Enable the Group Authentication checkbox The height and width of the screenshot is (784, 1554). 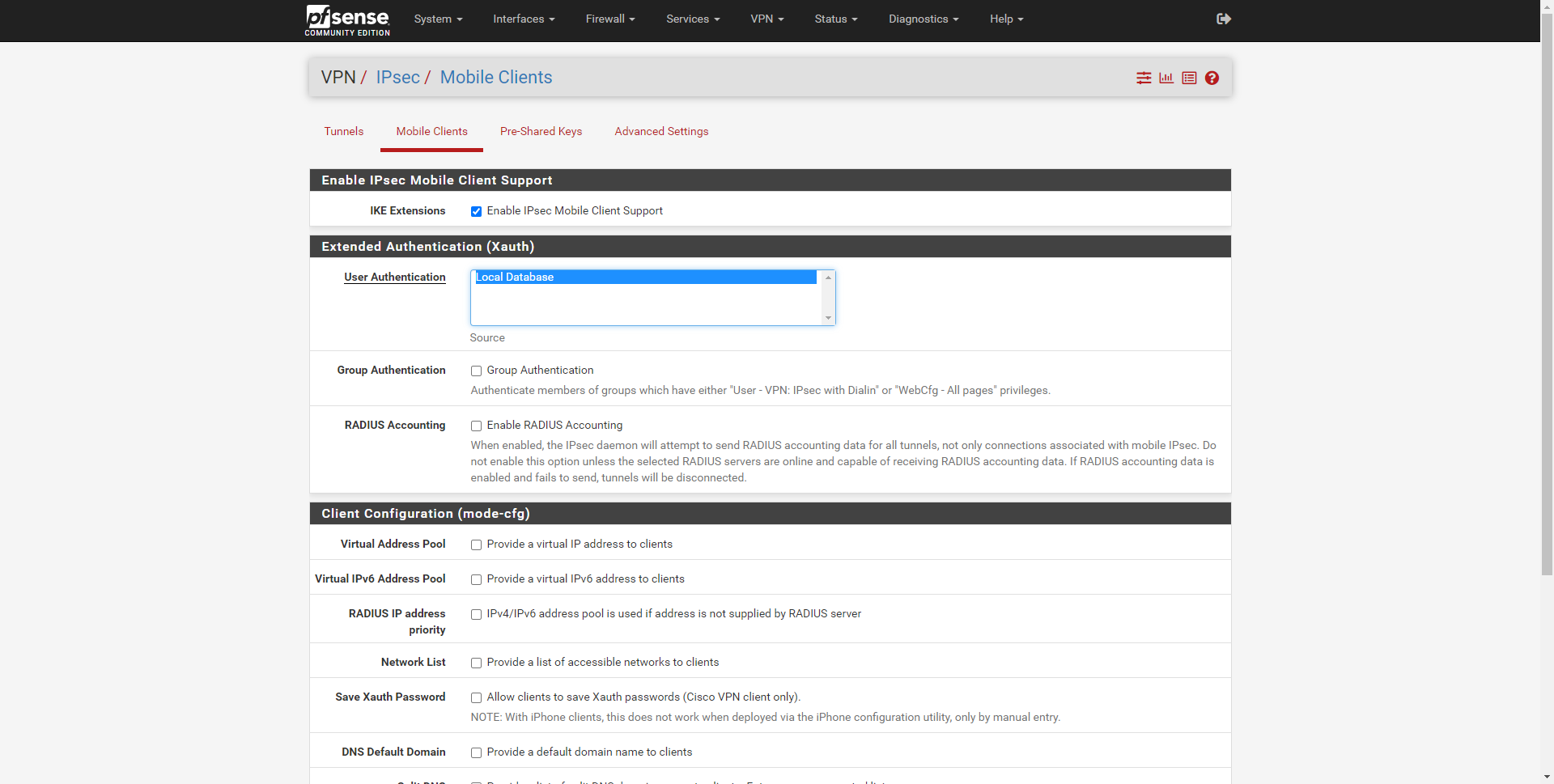coord(477,371)
